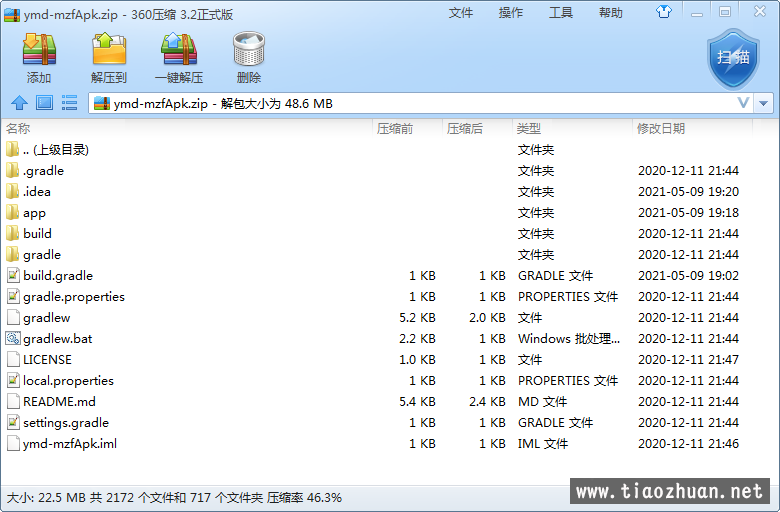This screenshot has width=780, height=512.
Task: Open the Operations (操作) menu
Action: [511, 13]
